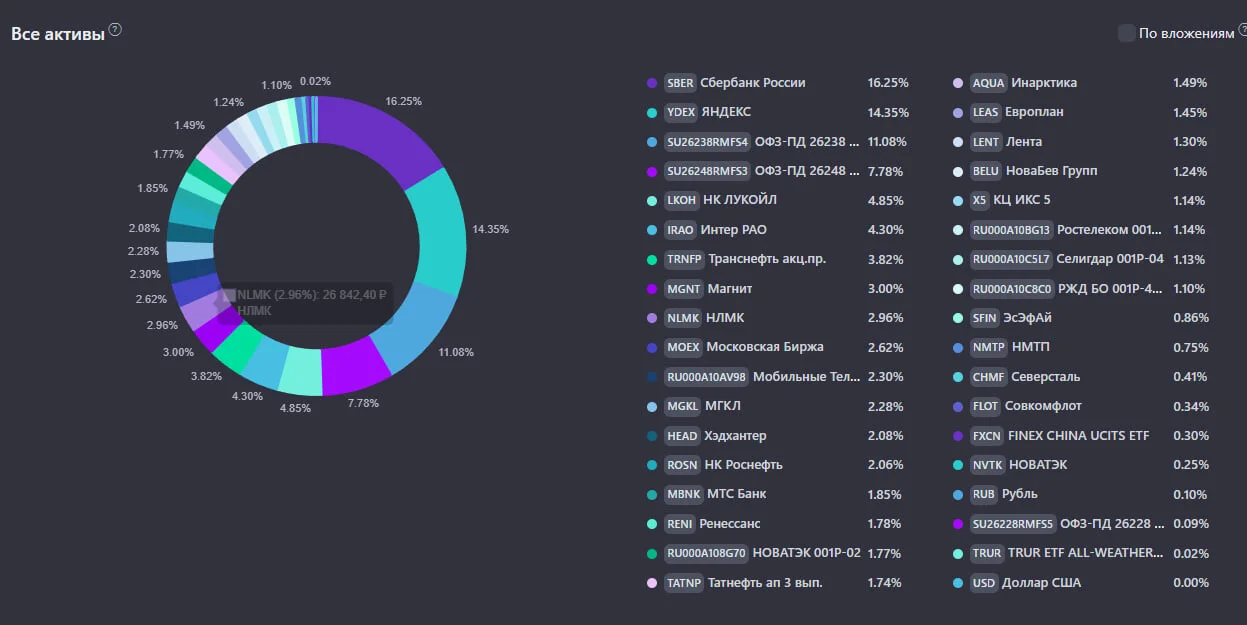Click the LKOH ticker badge

(x=681, y=200)
